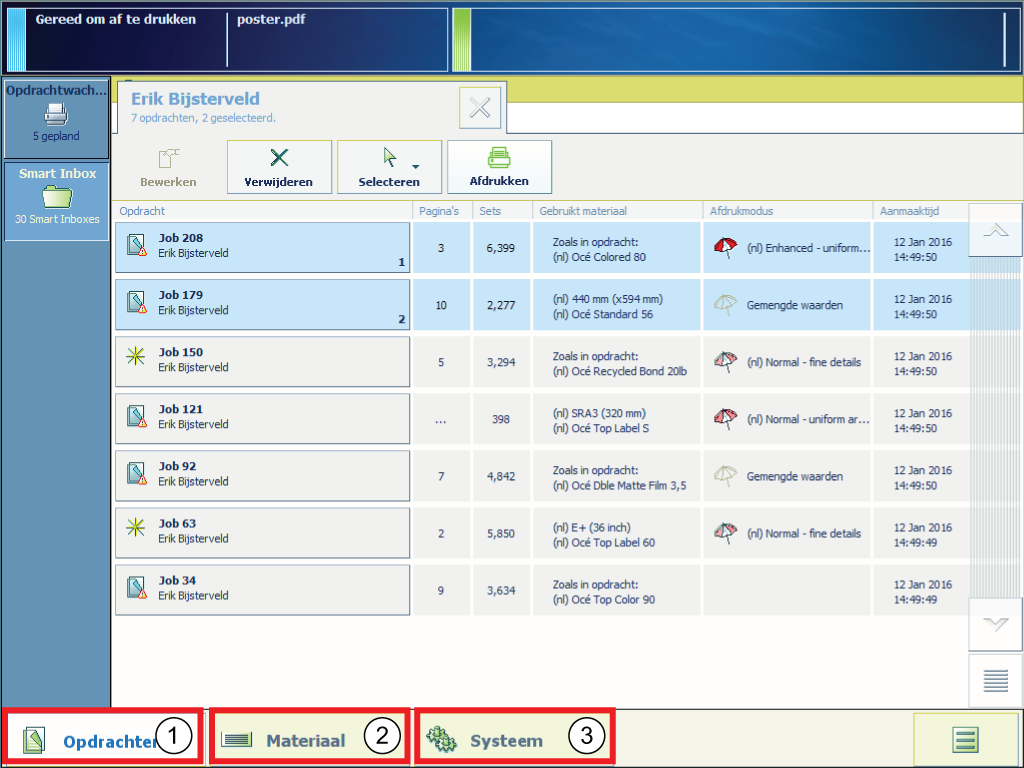Click the Afdrukken printer icon
This screenshot has height=768, width=1024.
pyautogui.click(x=499, y=157)
